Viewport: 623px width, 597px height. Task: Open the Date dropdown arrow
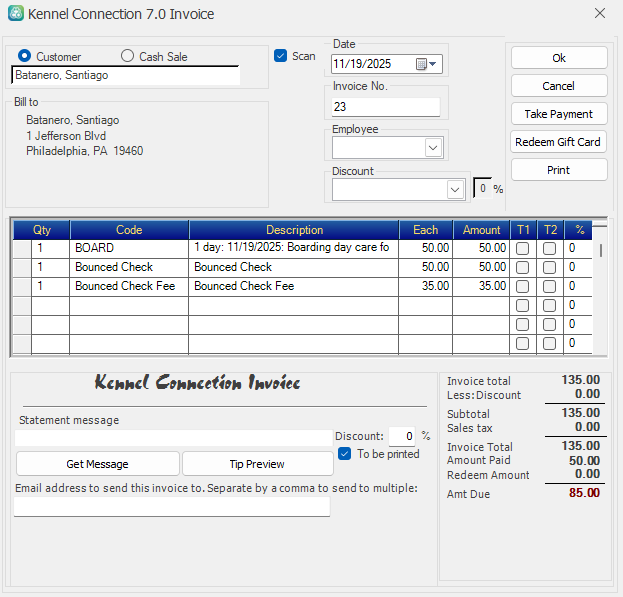[433, 64]
